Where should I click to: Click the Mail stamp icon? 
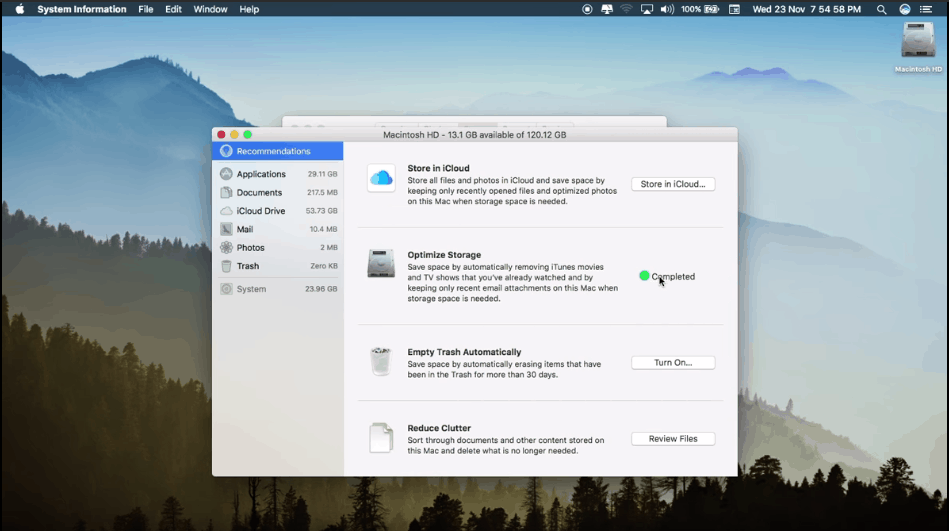pos(226,229)
